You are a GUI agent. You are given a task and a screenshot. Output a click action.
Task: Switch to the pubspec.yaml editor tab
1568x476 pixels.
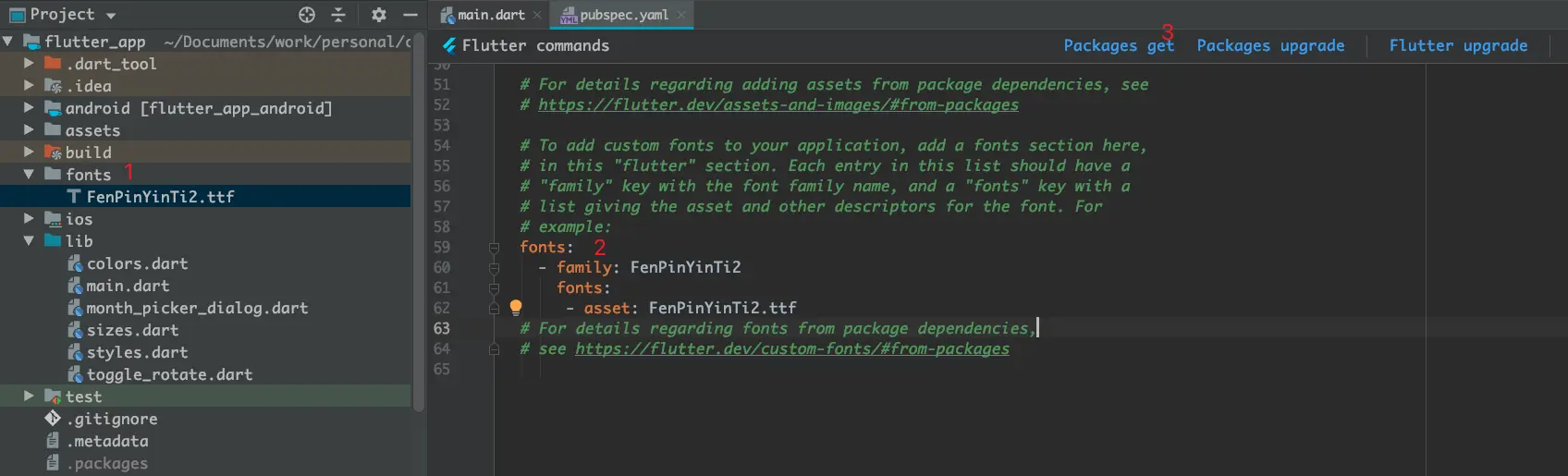624,15
